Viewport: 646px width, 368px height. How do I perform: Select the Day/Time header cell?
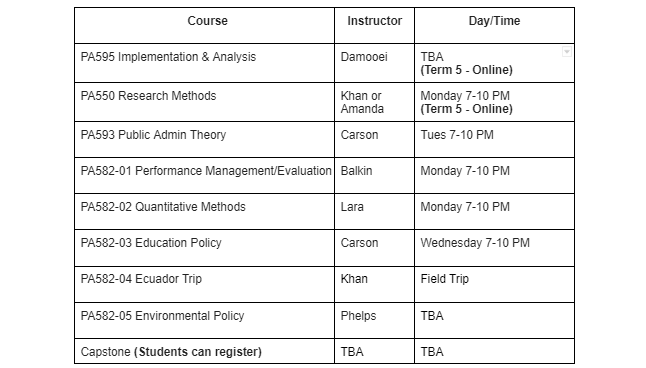coord(494,26)
